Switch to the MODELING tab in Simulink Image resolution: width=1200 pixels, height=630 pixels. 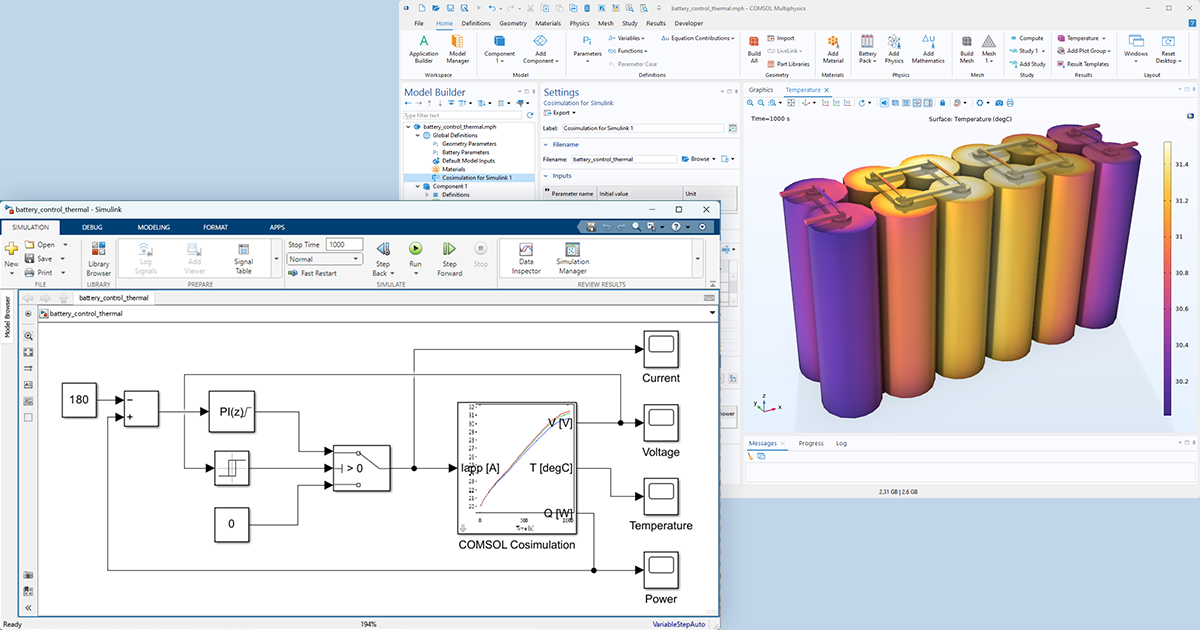point(154,227)
